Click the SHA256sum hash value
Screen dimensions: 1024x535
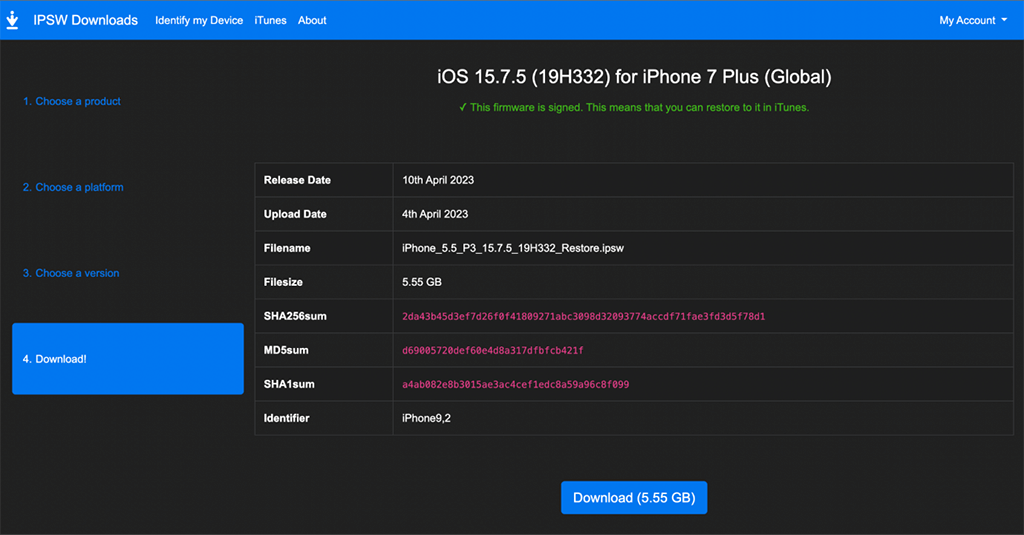(583, 316)
